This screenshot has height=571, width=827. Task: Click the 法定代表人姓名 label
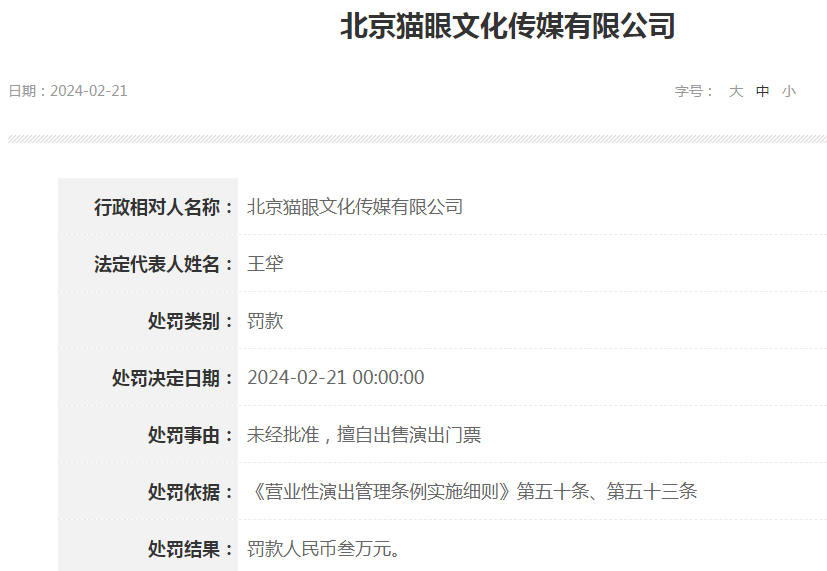pos(164,264)
